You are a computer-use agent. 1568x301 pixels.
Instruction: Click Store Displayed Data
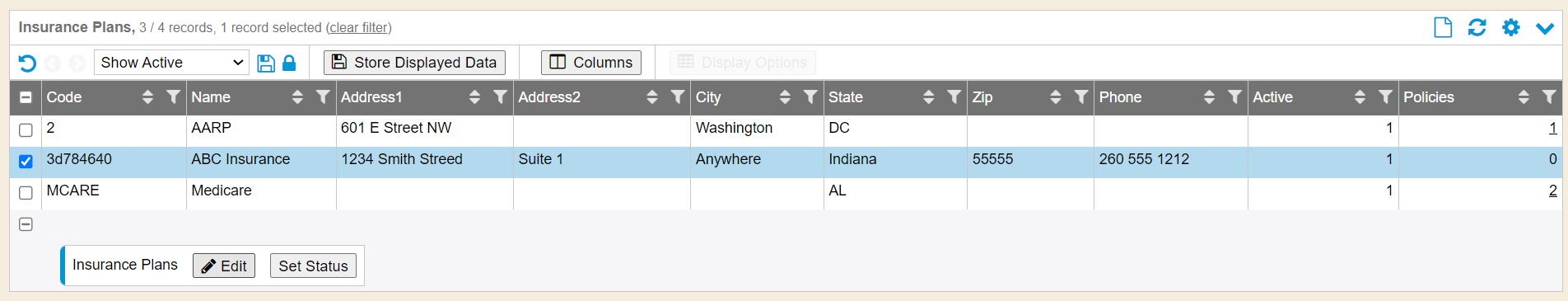pos(414,63)
